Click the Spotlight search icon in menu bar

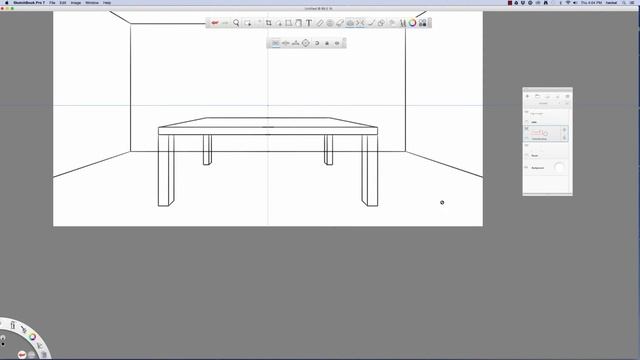[624, 2]
